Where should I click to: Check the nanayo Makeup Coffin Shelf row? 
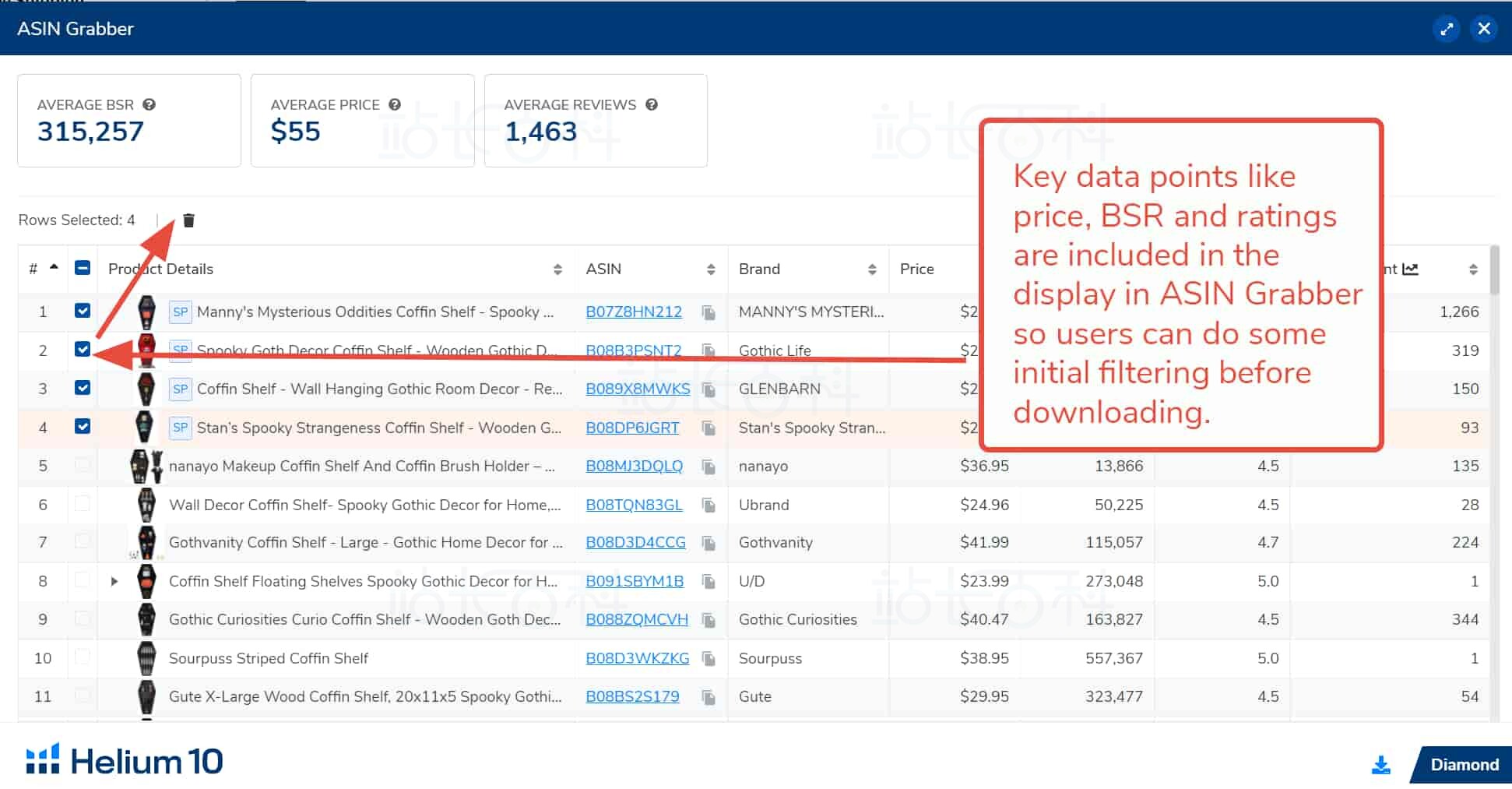coord(83,465)
